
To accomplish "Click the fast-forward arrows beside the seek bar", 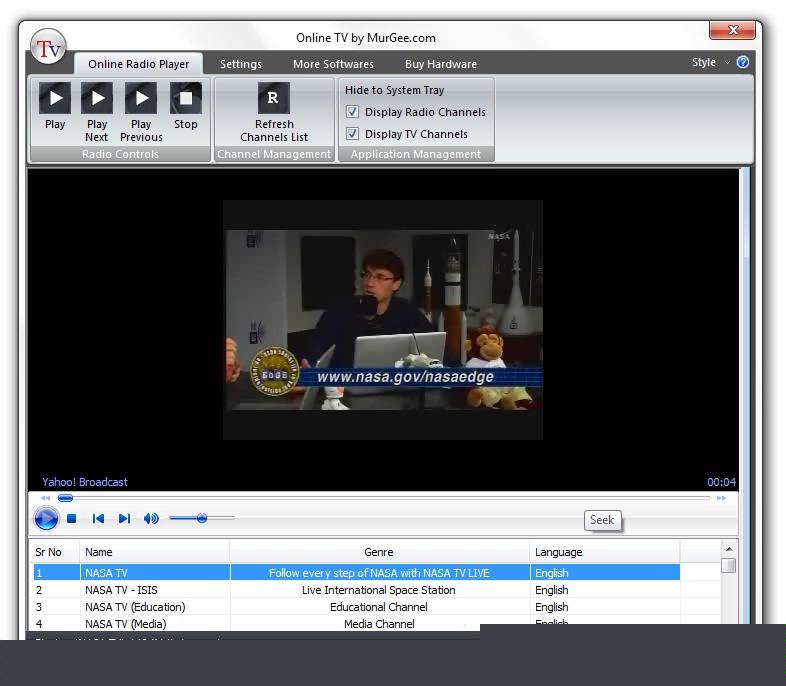I will (721, 498).
